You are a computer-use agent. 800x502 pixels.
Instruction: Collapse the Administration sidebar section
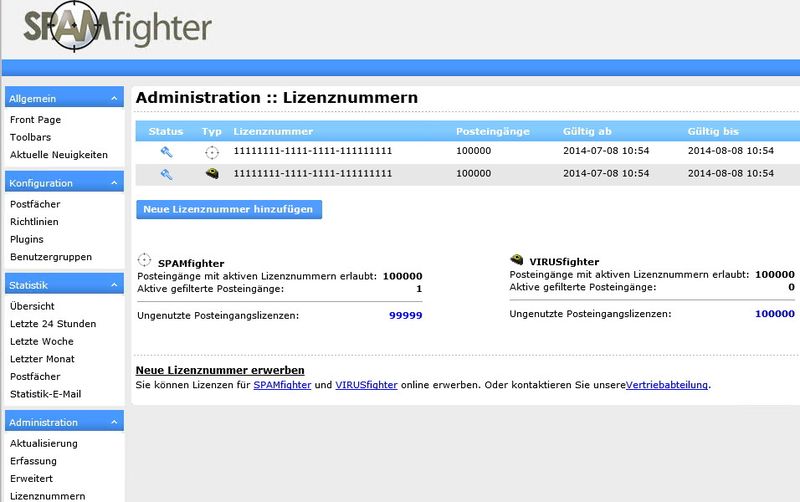coord(114,422)
